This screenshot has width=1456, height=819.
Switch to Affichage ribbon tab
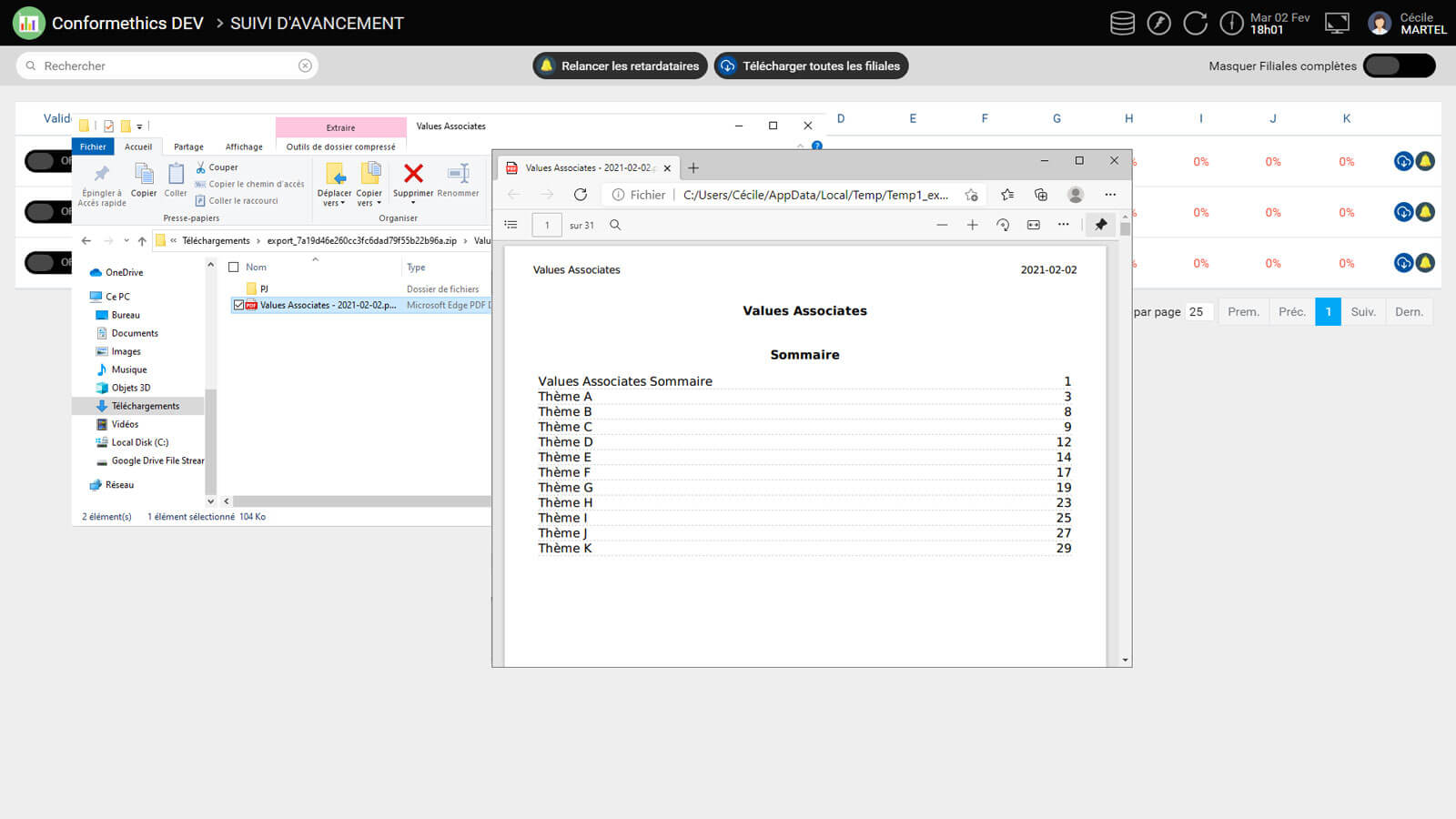click(x=244, y=147)
